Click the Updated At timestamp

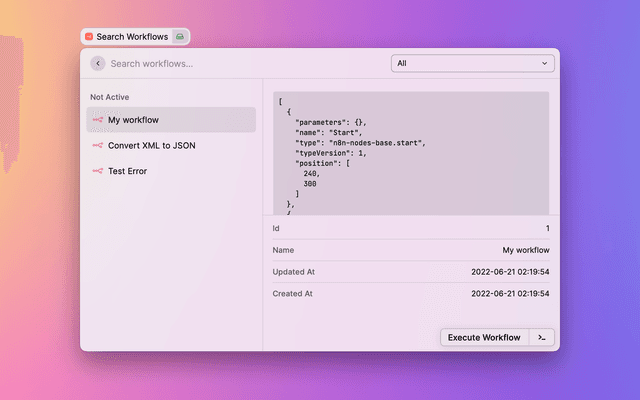[510, 271]
